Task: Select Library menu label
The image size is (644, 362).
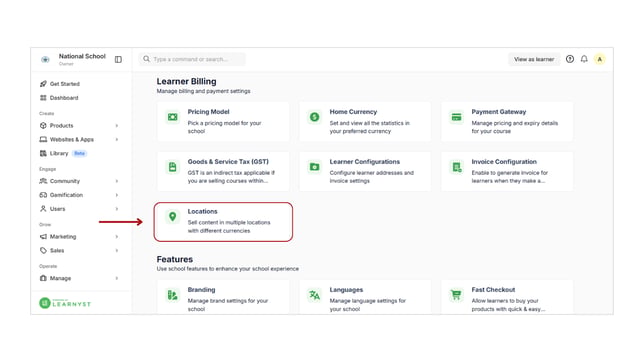Action: 59,153
